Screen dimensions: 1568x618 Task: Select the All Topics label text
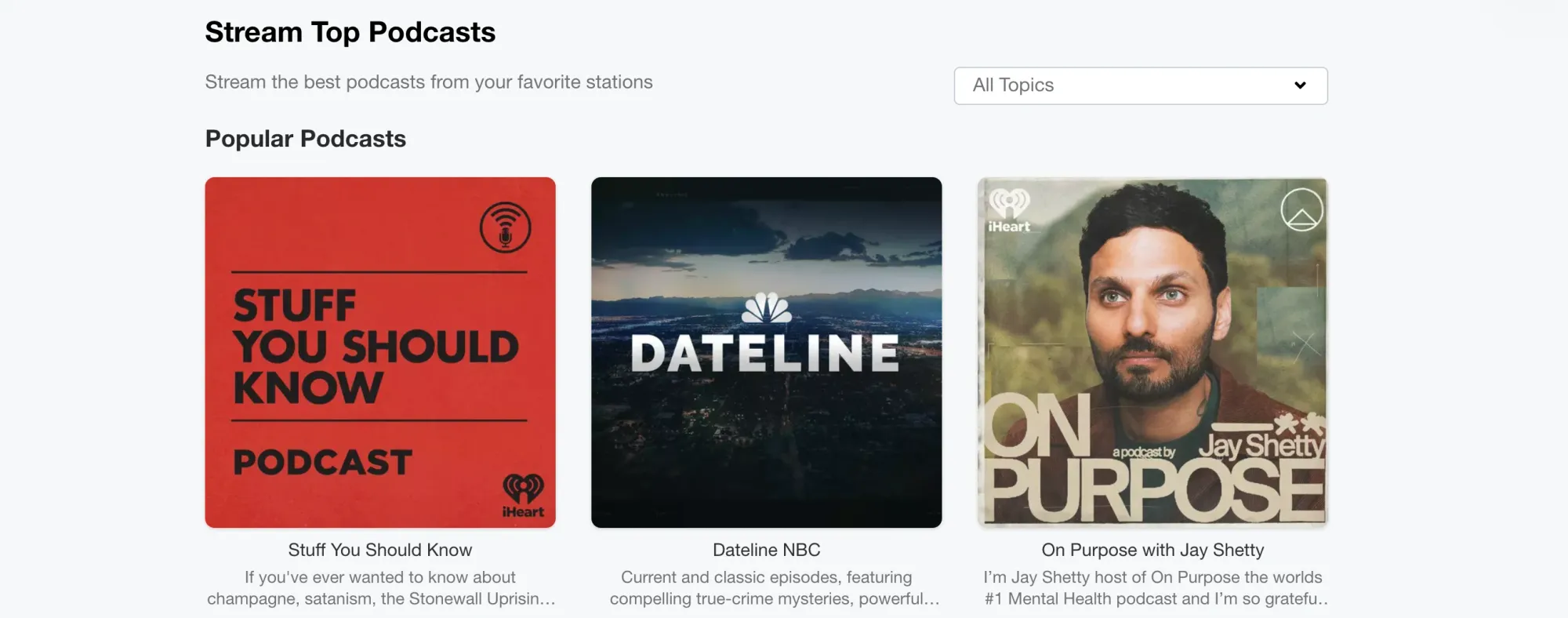(x=1013, y=85)
